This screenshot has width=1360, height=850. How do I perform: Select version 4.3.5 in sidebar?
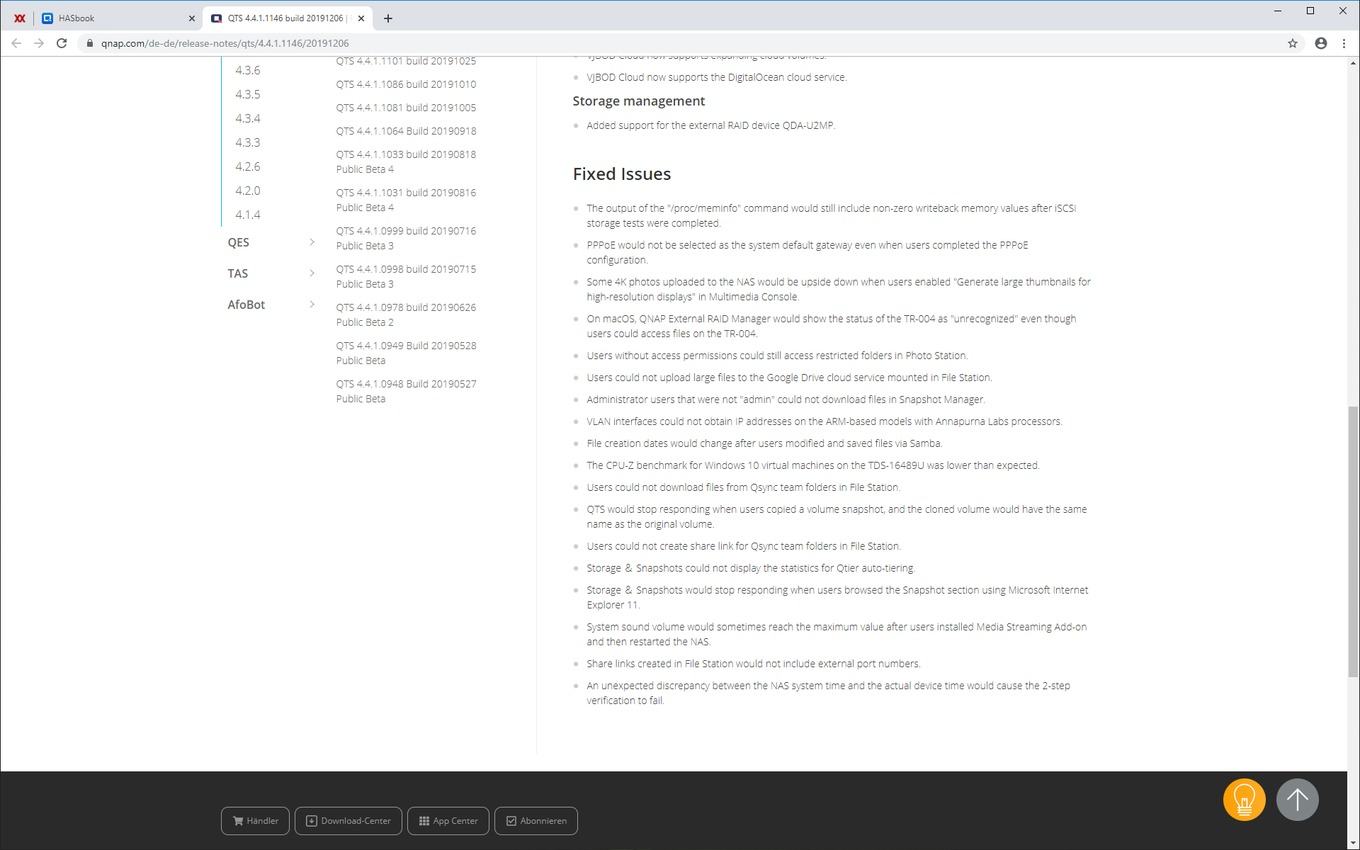click(x=247, y=94)
